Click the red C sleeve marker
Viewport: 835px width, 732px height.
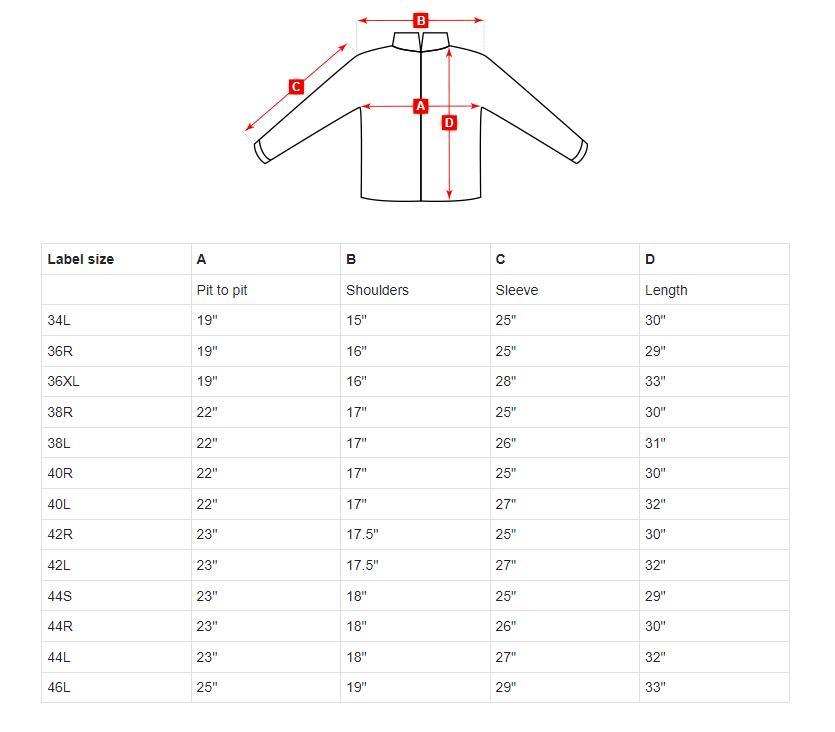[296, 86]
